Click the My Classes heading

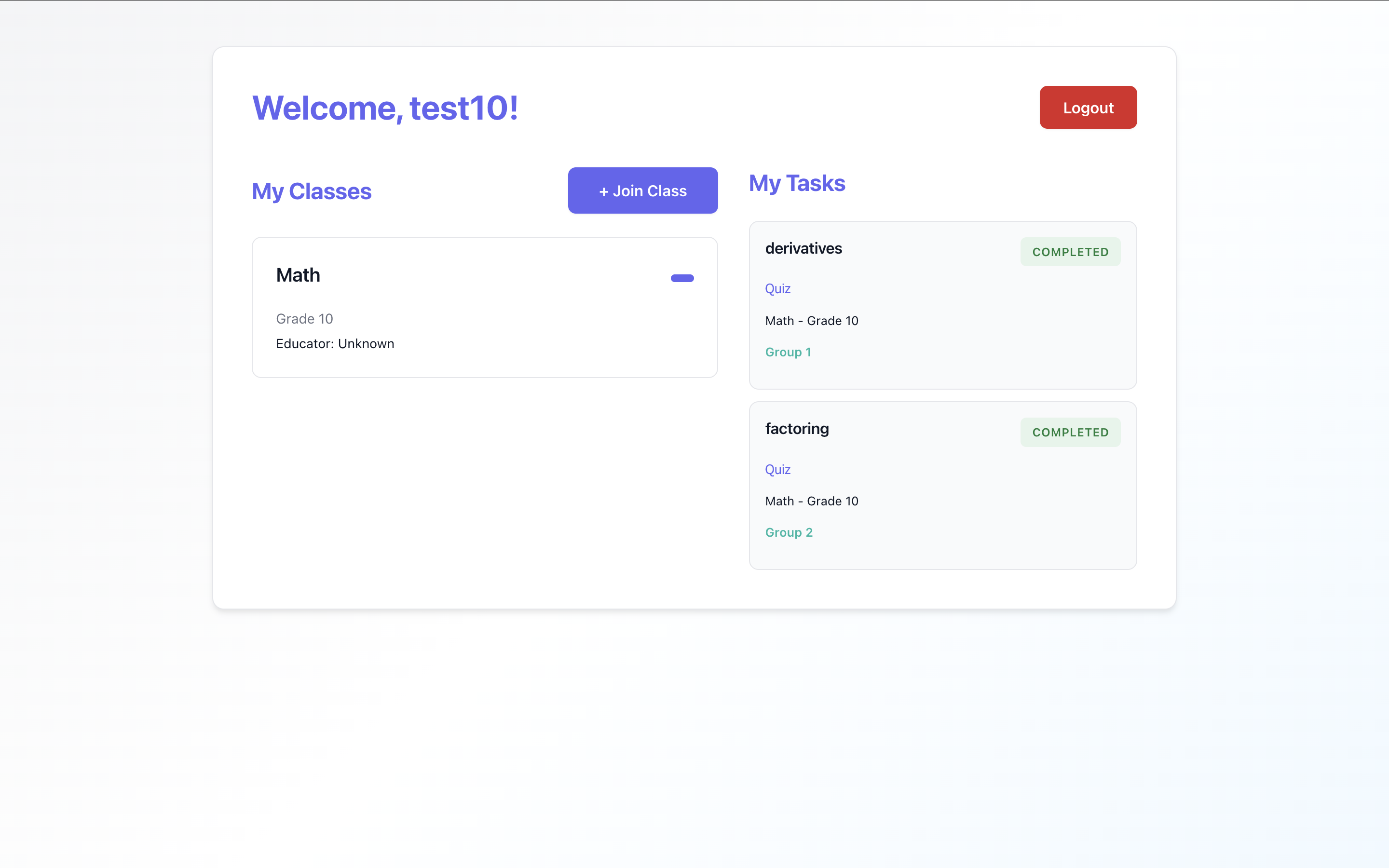click(x=312, y=191)
